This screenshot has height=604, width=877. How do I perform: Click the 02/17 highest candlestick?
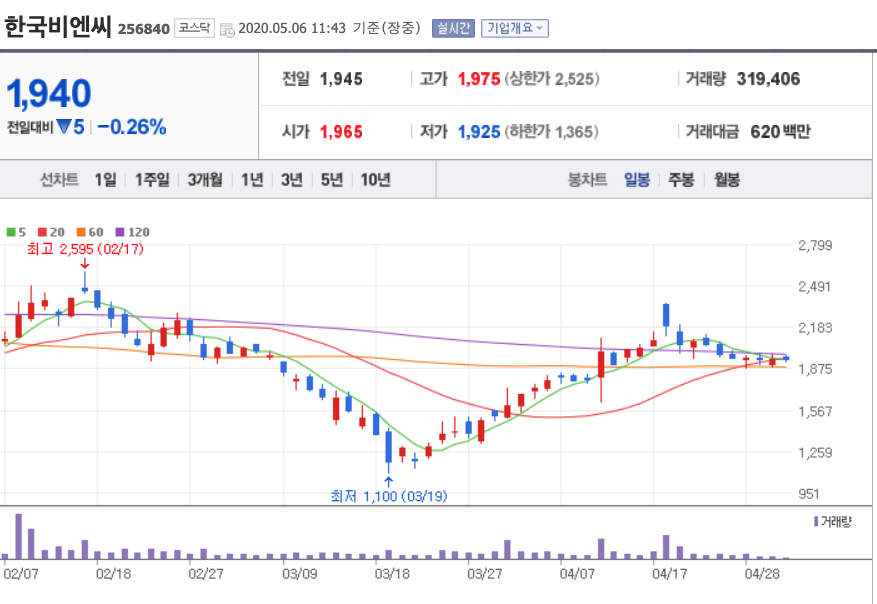tap(84, 282)
